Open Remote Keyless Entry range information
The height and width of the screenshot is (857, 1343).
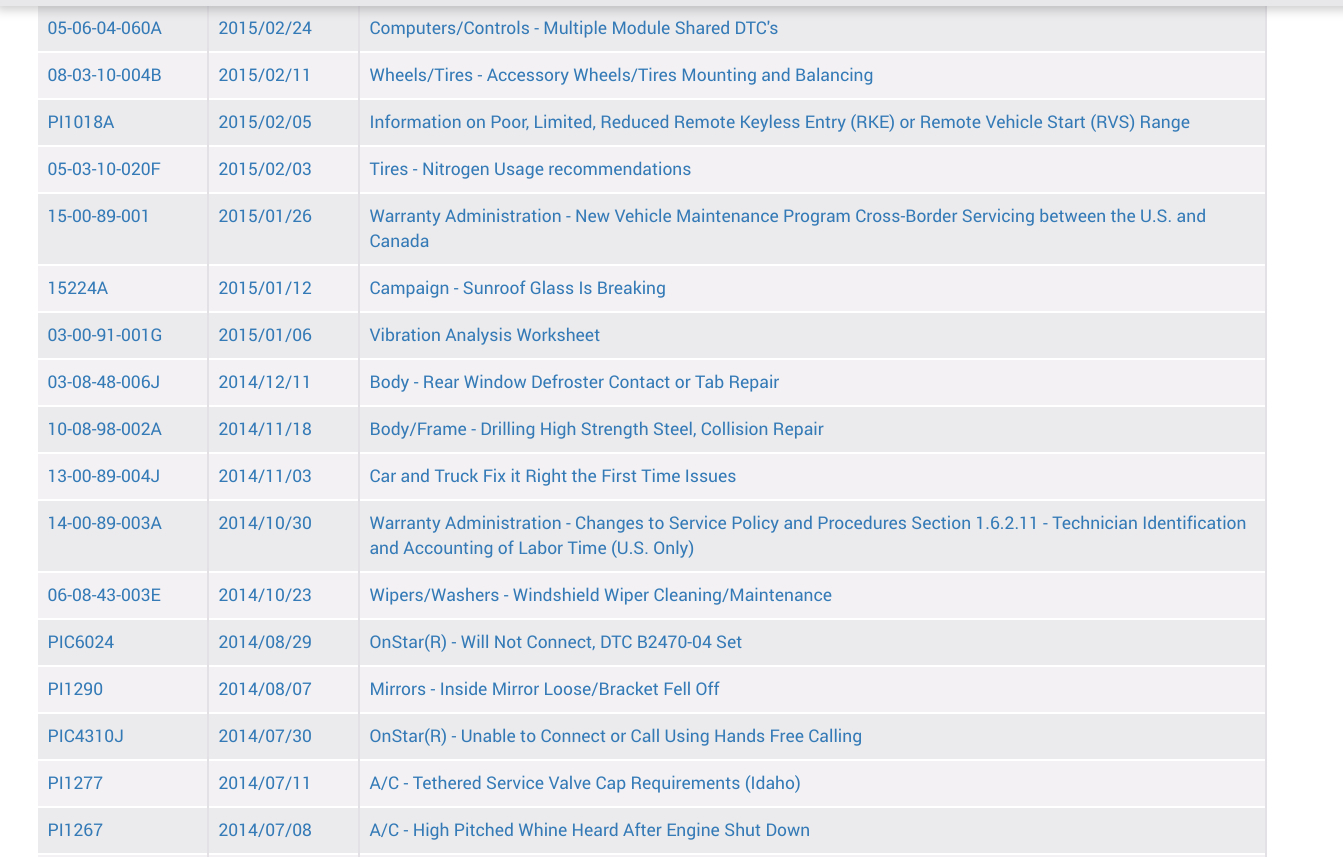pyautogui.click(x=780, y=122)
